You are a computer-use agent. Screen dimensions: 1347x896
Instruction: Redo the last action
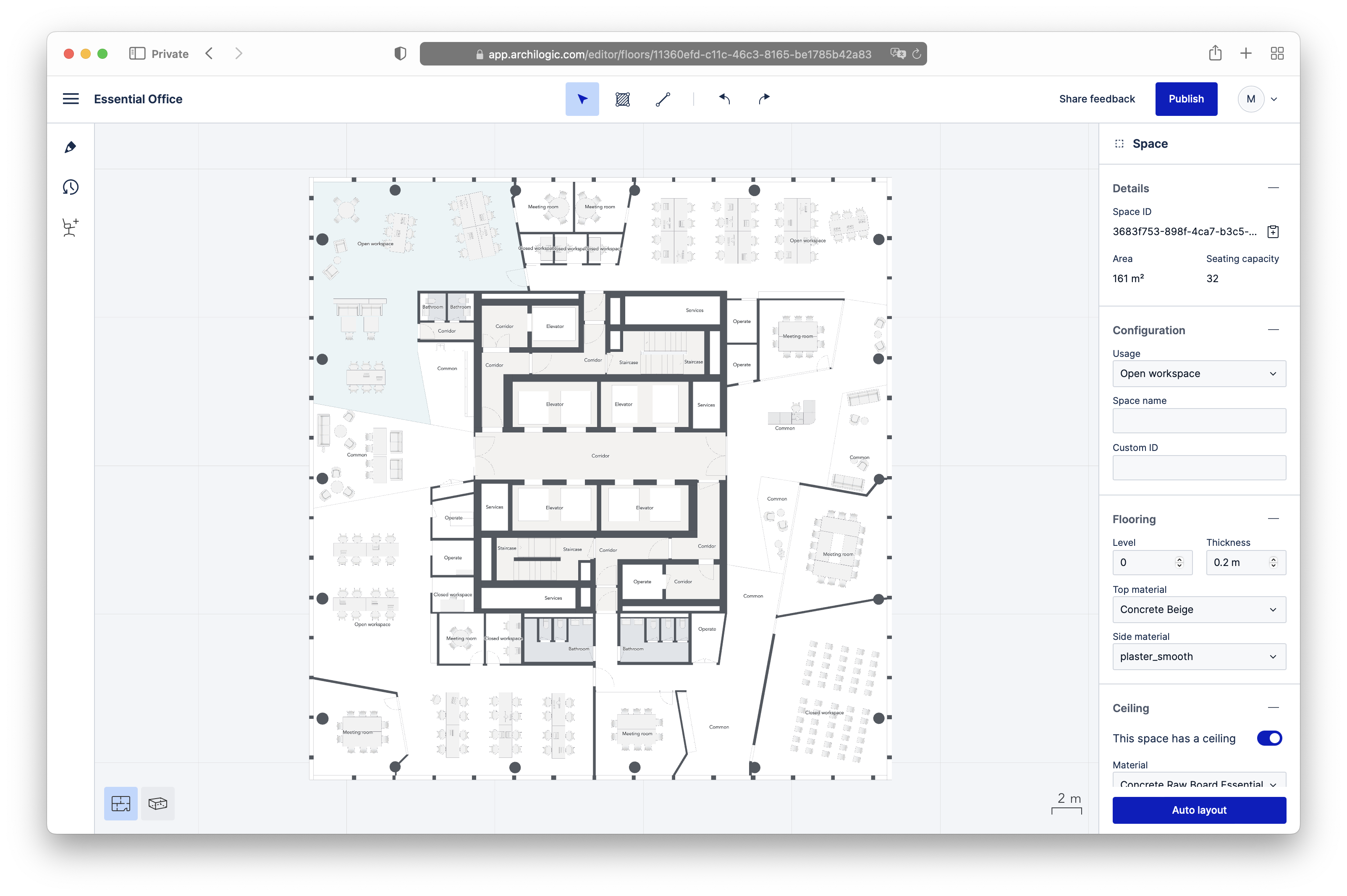click(764, 99)
